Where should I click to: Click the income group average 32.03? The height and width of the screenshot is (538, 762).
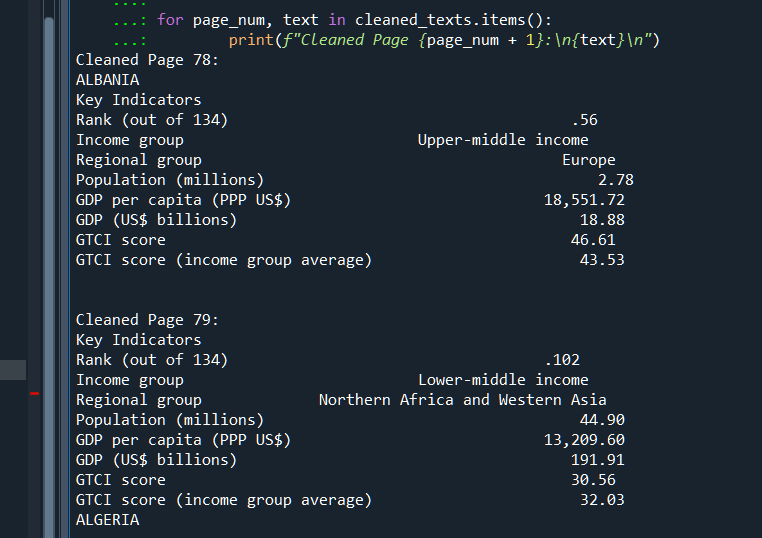602,500
